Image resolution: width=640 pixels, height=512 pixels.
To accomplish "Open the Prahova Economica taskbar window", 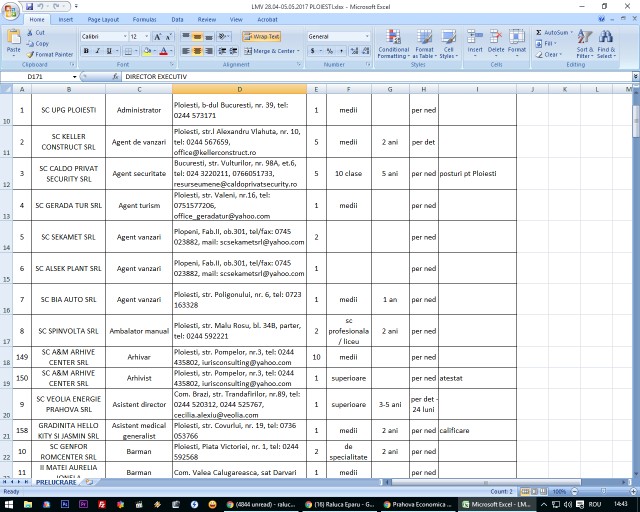I will [x=418, y=505].
